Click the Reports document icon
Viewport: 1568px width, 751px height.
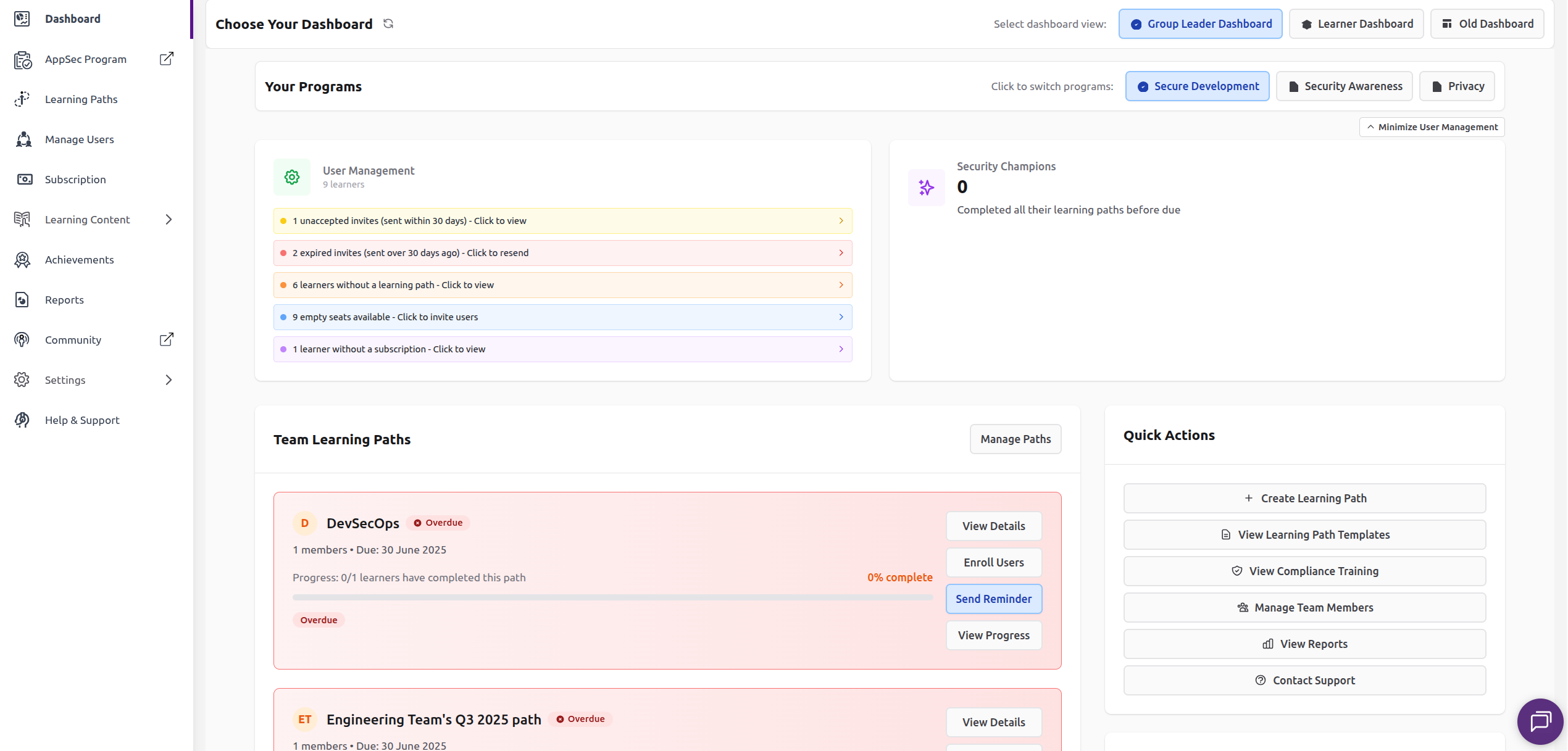click(22, 300)
